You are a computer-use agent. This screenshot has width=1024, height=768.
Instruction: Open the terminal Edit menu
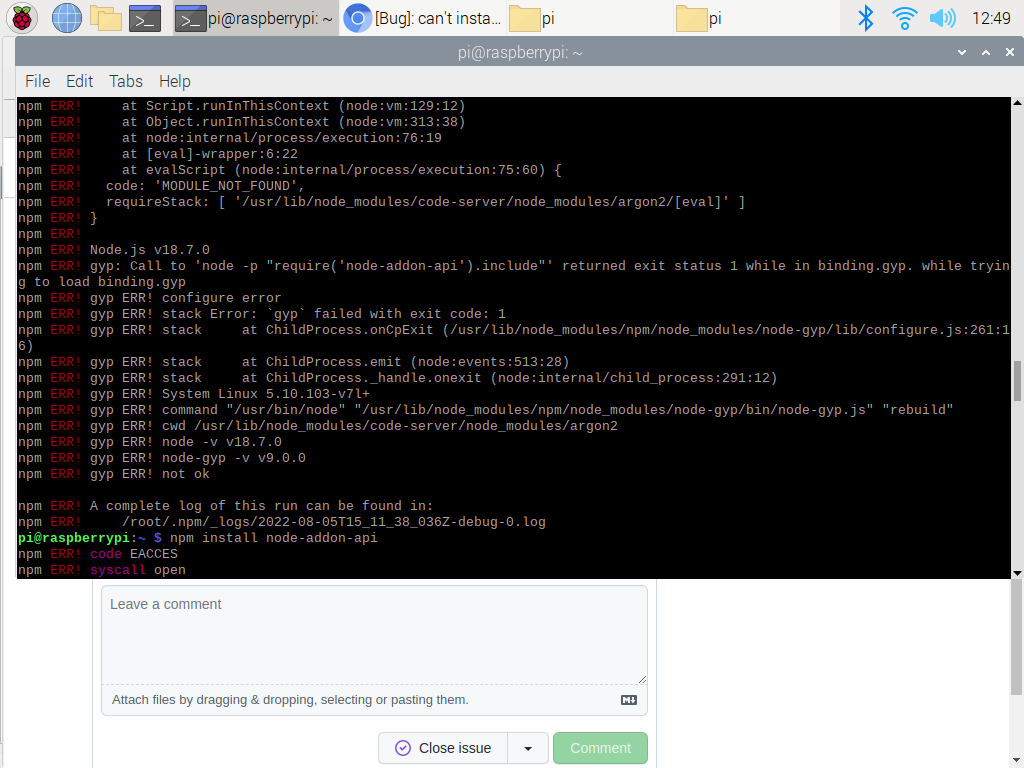click(x=79, y=81)
